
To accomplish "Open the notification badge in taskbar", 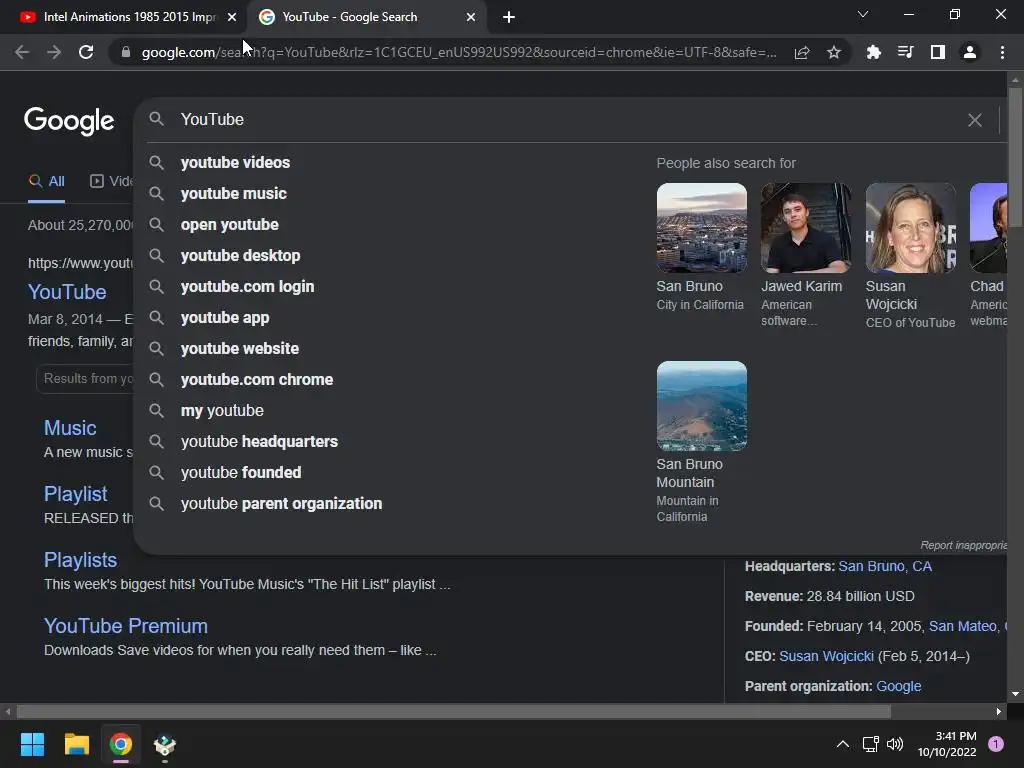I will (x=996, y=744).
